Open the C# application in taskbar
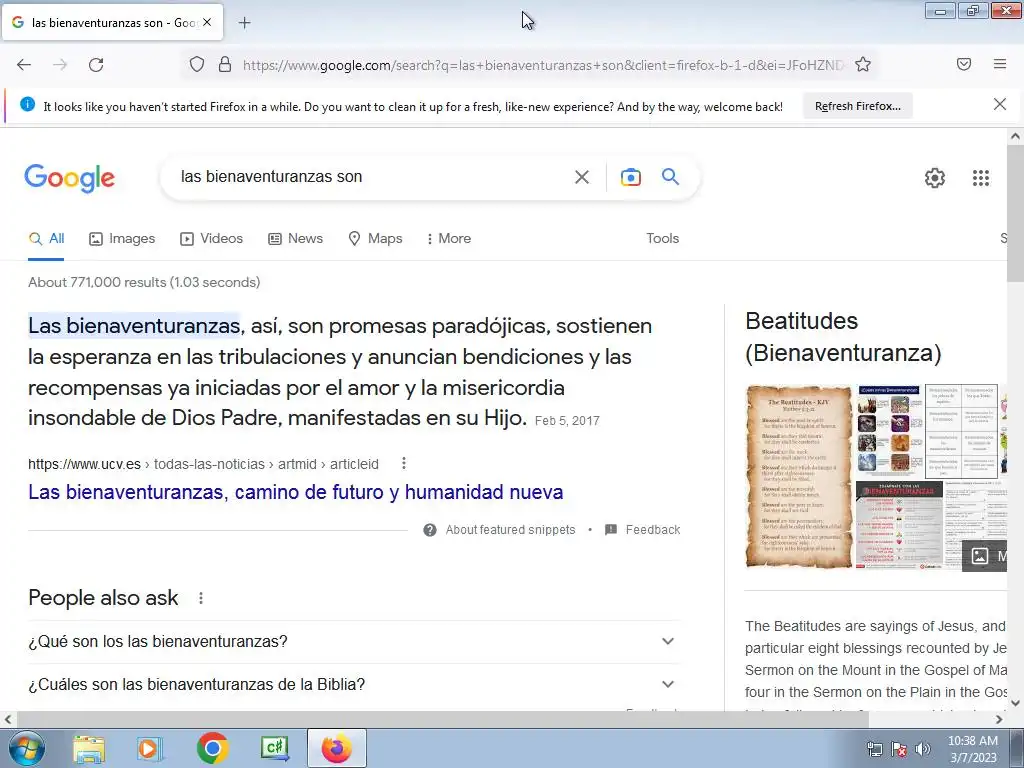The width and height of the screenshot is (1024, 768). pyautogui.click(x=274, y=748)
